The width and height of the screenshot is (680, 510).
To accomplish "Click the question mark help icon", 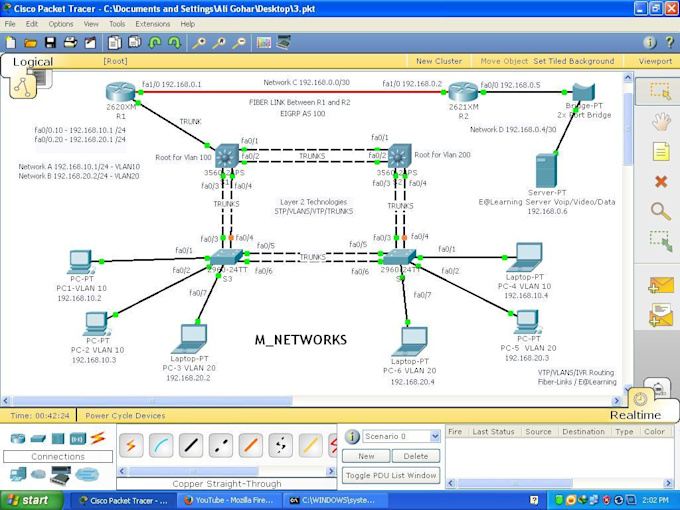I will coord(669,42).
